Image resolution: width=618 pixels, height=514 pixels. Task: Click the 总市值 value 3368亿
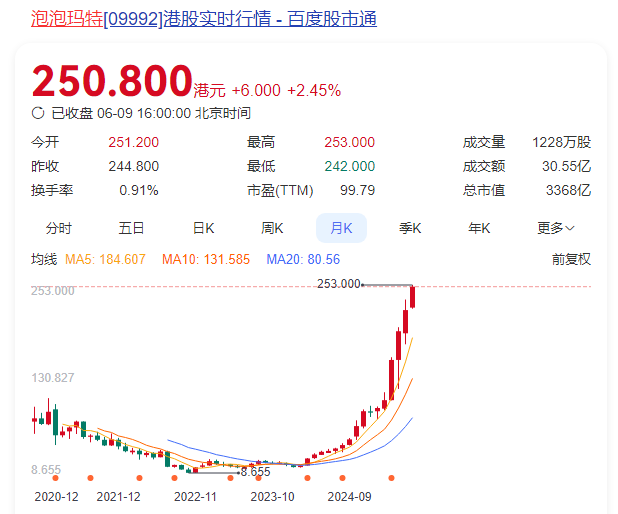coord(568,190)
